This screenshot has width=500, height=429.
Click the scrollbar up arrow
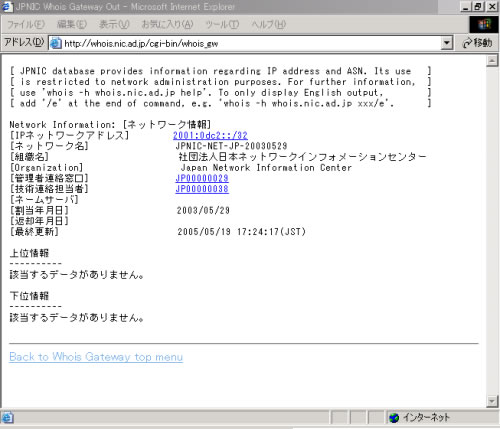point(492,61)
